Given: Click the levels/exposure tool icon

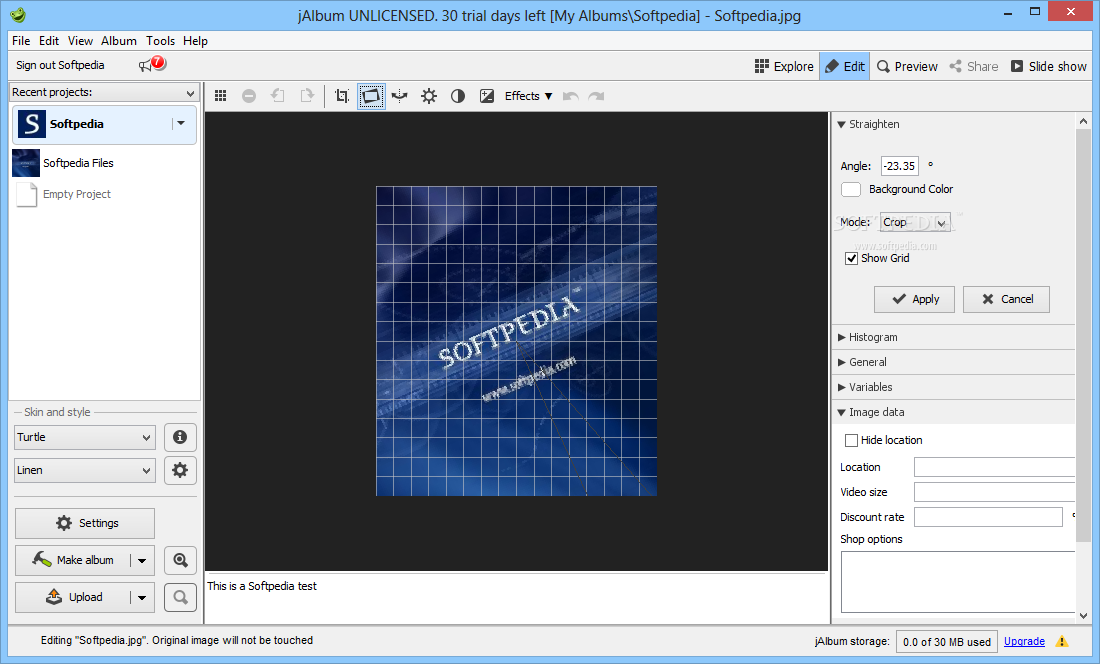Looking at the screenshot, I should [x=487, y=96].
